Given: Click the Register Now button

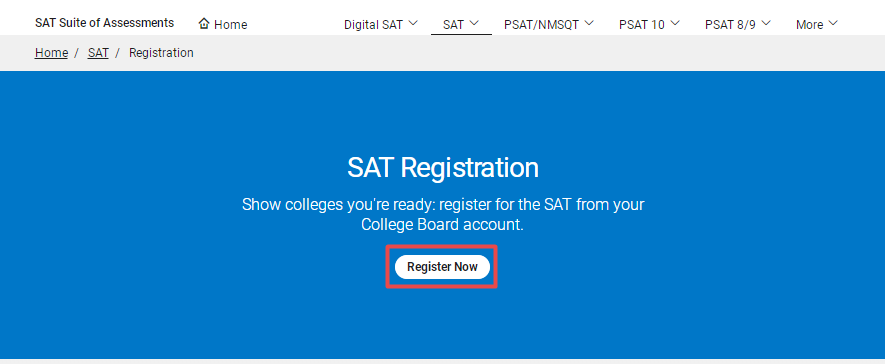Looking at the screenshot, I should (x=442, y=266).
